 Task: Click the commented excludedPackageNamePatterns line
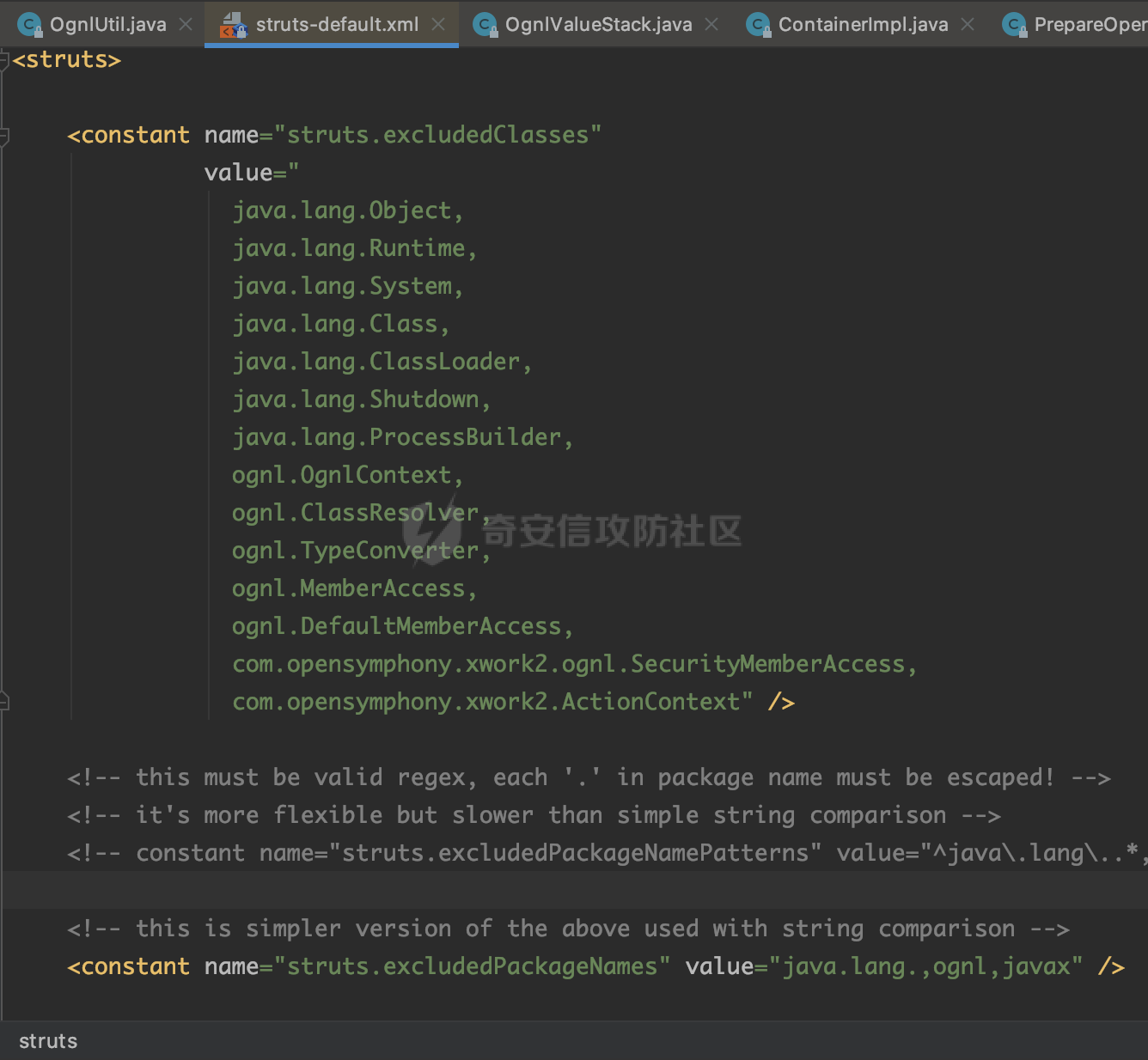click(x=608, y=853)
